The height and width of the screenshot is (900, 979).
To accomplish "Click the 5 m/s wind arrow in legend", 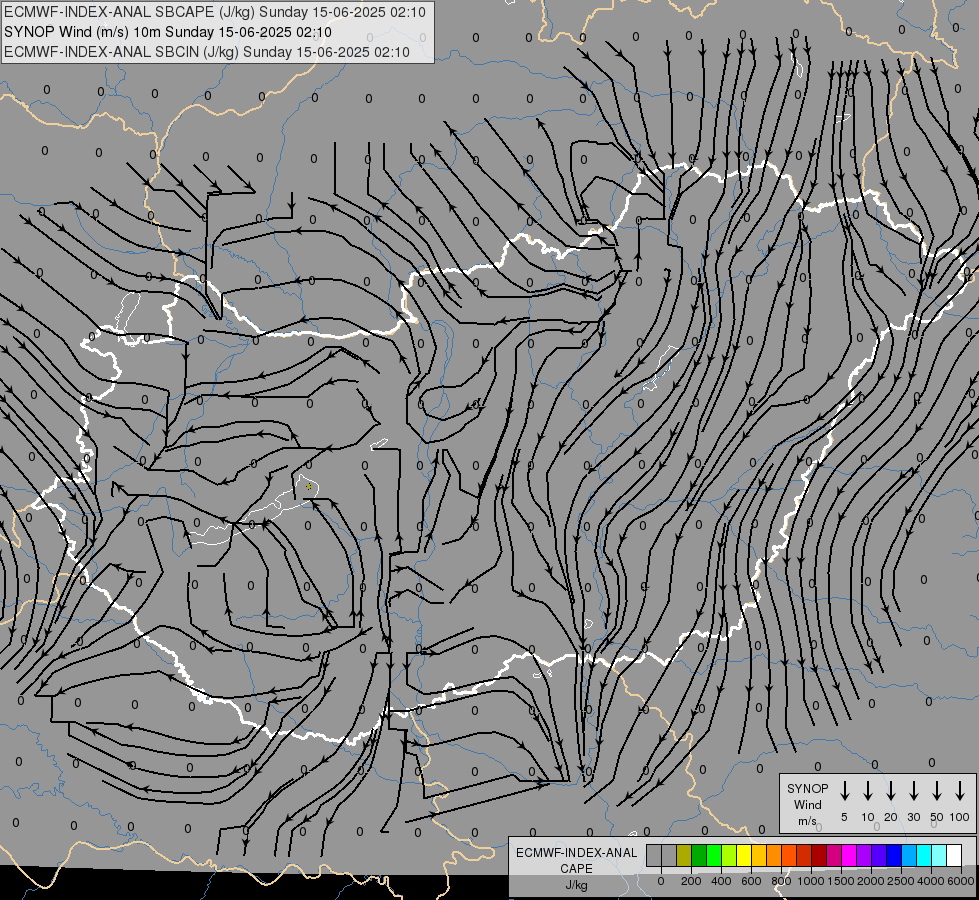I will [x=844, y=790].
